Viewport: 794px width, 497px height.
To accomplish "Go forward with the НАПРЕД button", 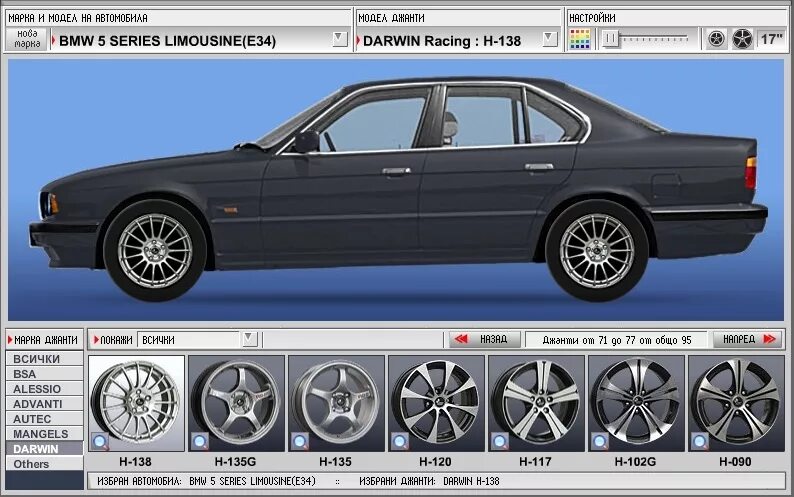I will pos(748,339).
